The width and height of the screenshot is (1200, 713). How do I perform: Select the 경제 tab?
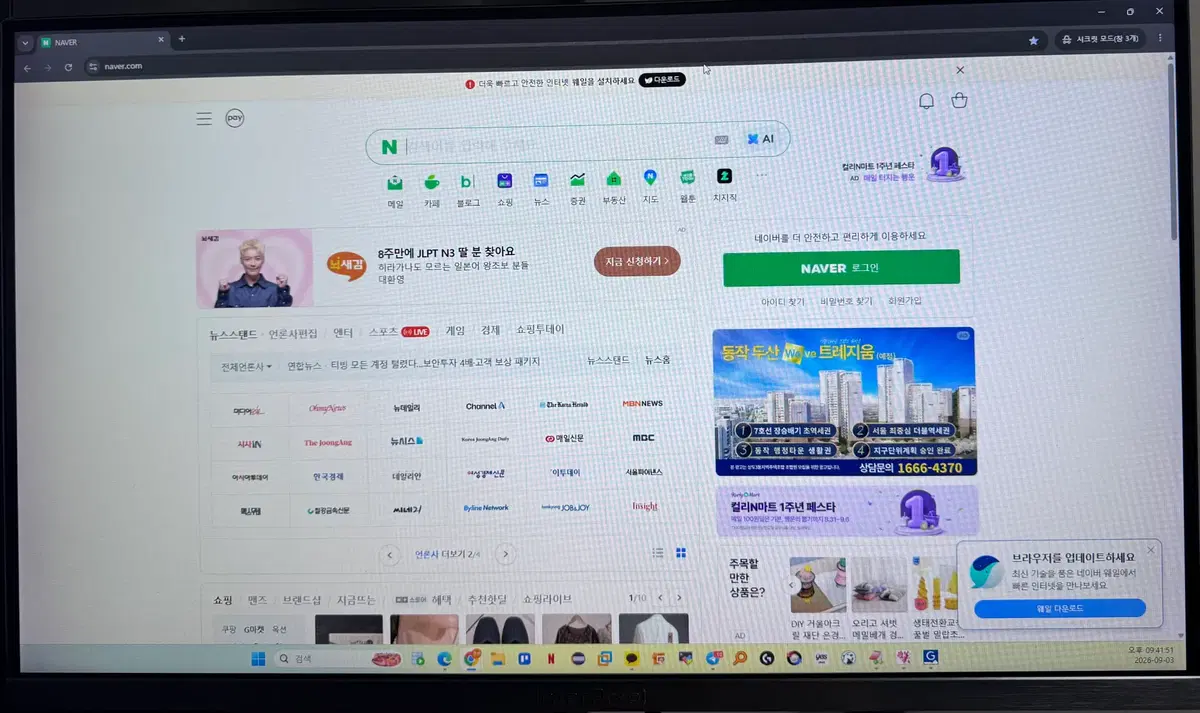point(490,330)
